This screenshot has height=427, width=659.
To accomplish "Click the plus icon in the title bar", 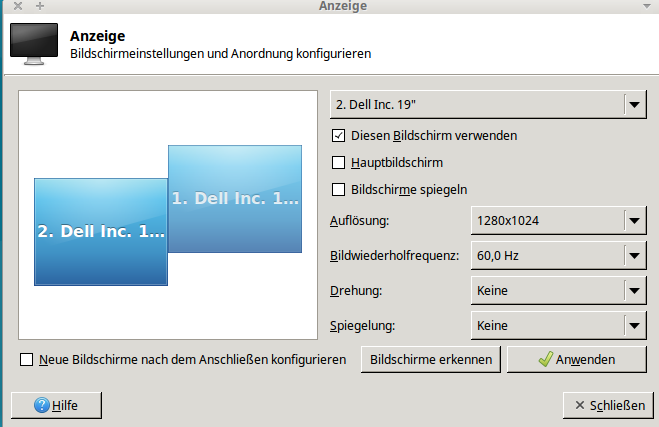I will pos(40,6).
